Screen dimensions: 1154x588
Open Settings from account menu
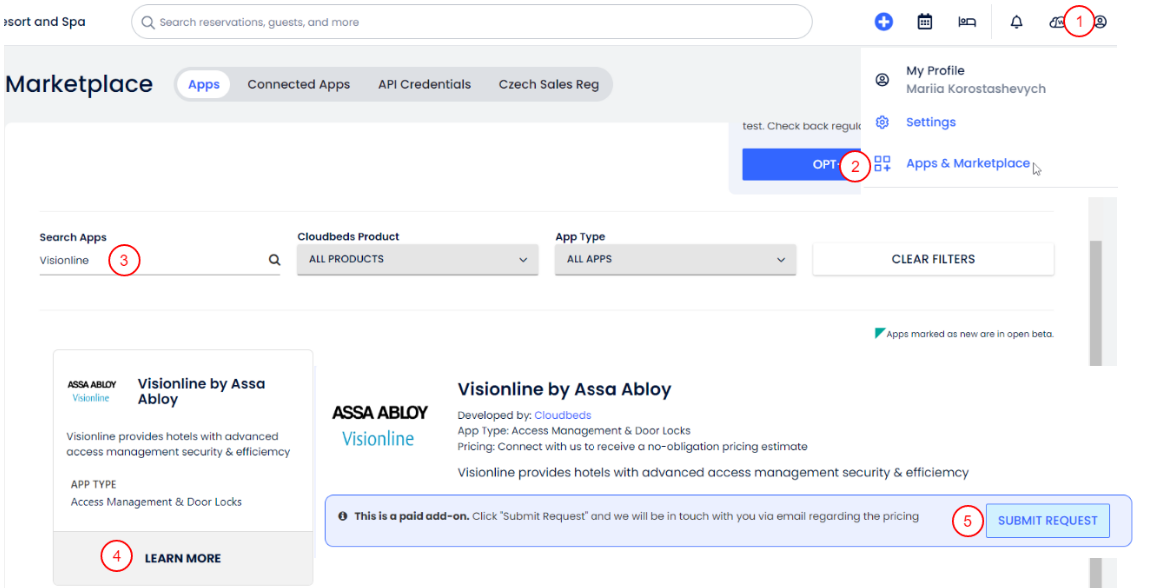coord(930,122)
